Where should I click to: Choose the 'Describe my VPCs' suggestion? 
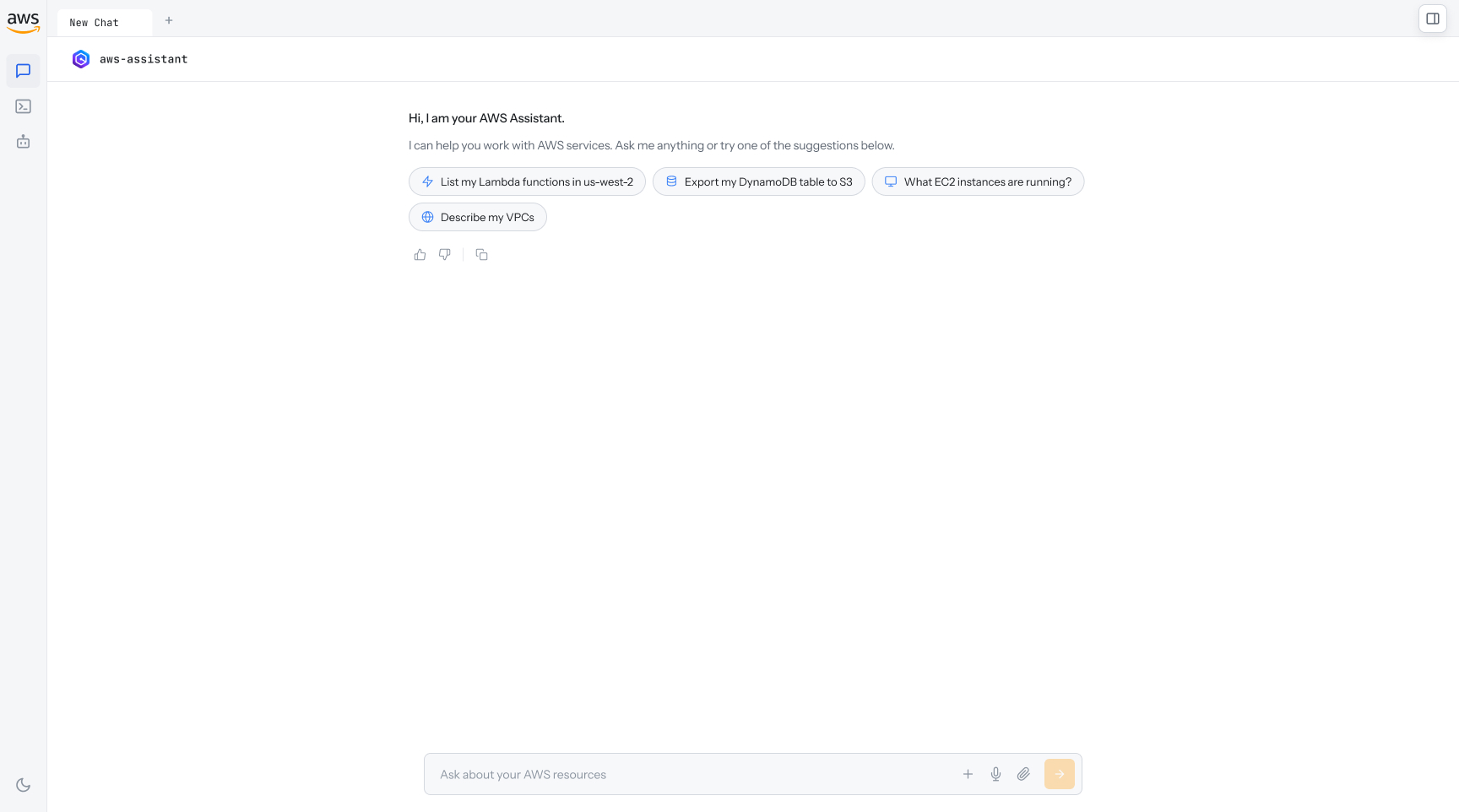point(478,217)
